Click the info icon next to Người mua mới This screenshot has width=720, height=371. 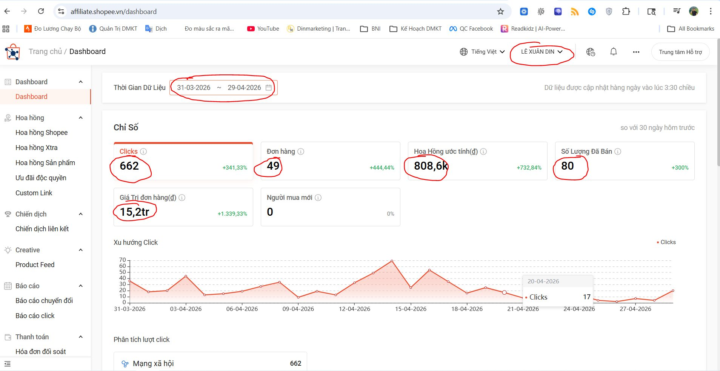point(318,197)
